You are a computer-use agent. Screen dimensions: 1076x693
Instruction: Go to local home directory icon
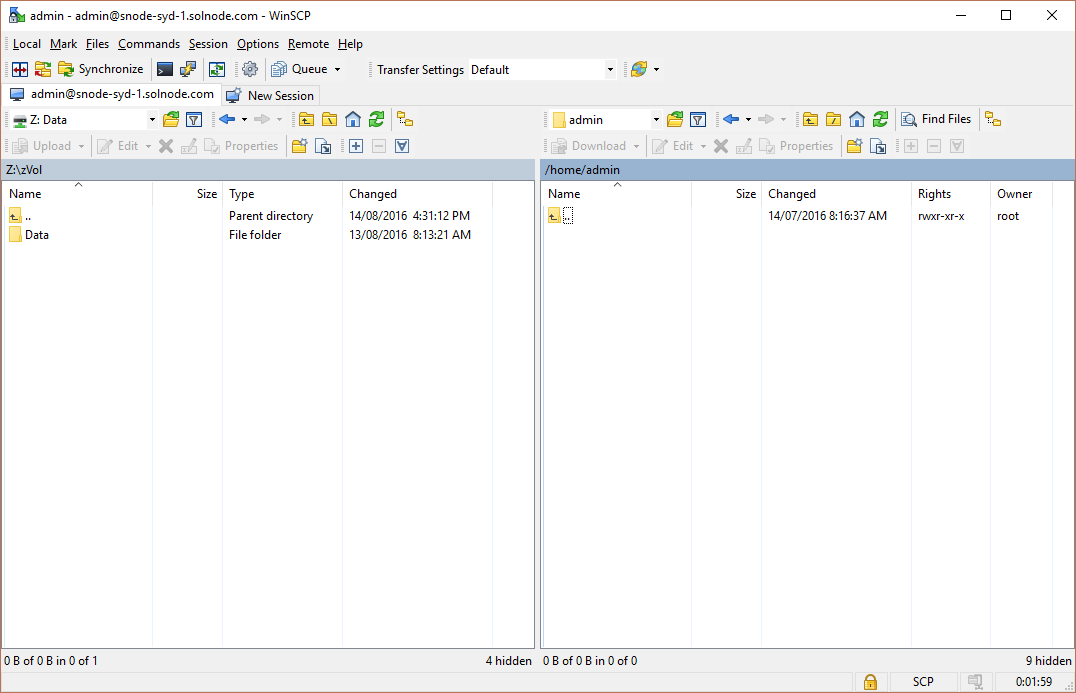[353, 119]
